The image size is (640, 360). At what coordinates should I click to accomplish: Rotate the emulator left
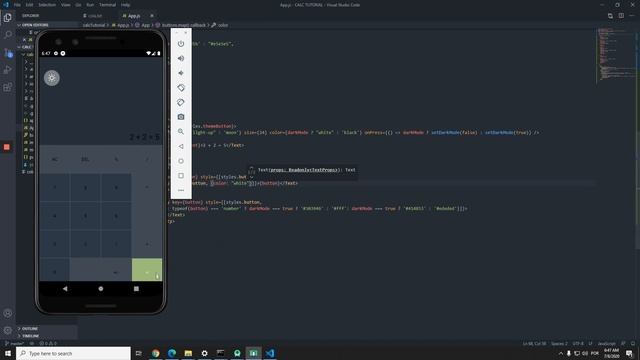181,88
